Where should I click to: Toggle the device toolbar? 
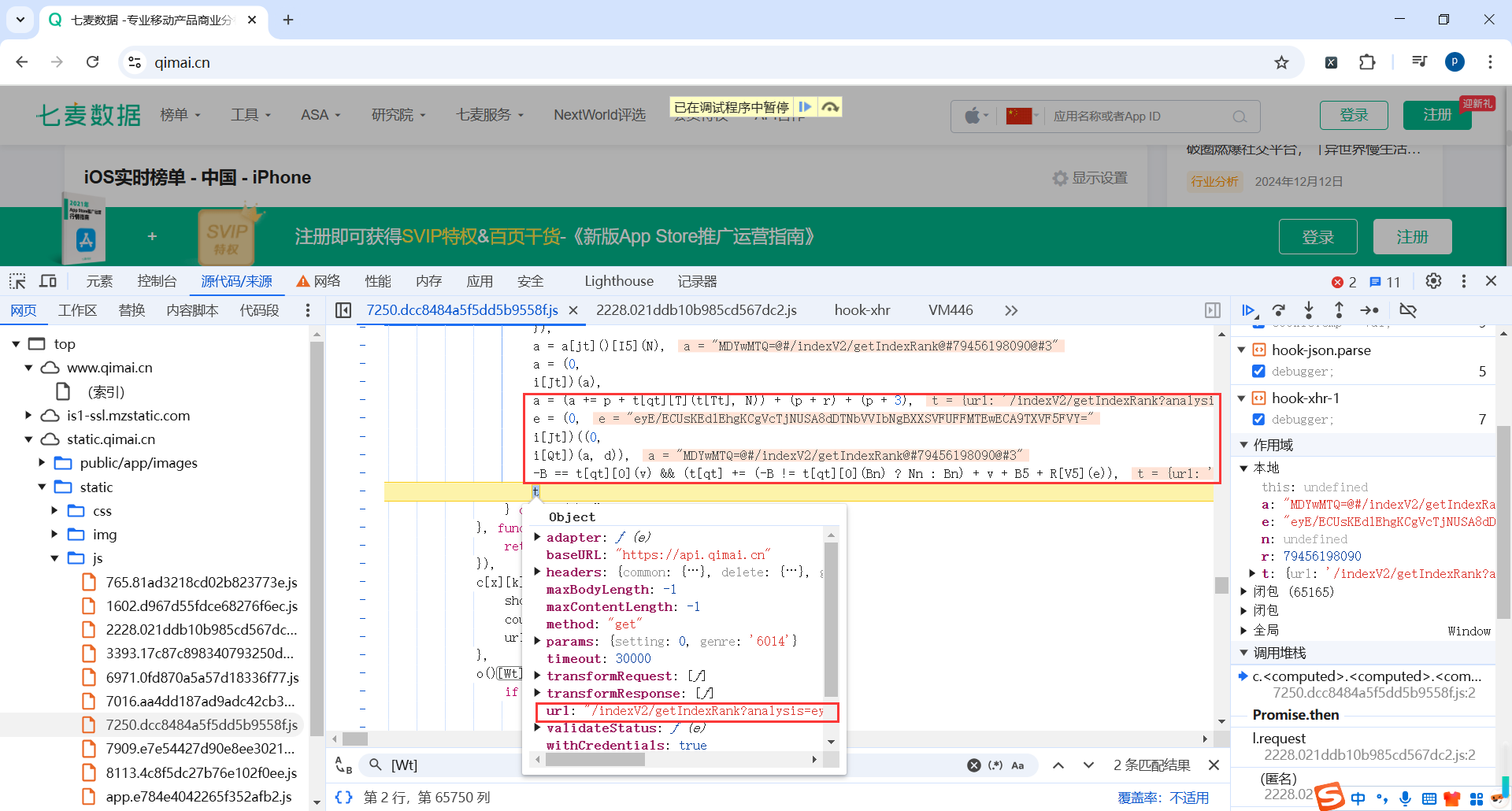[x=48, y=281]
